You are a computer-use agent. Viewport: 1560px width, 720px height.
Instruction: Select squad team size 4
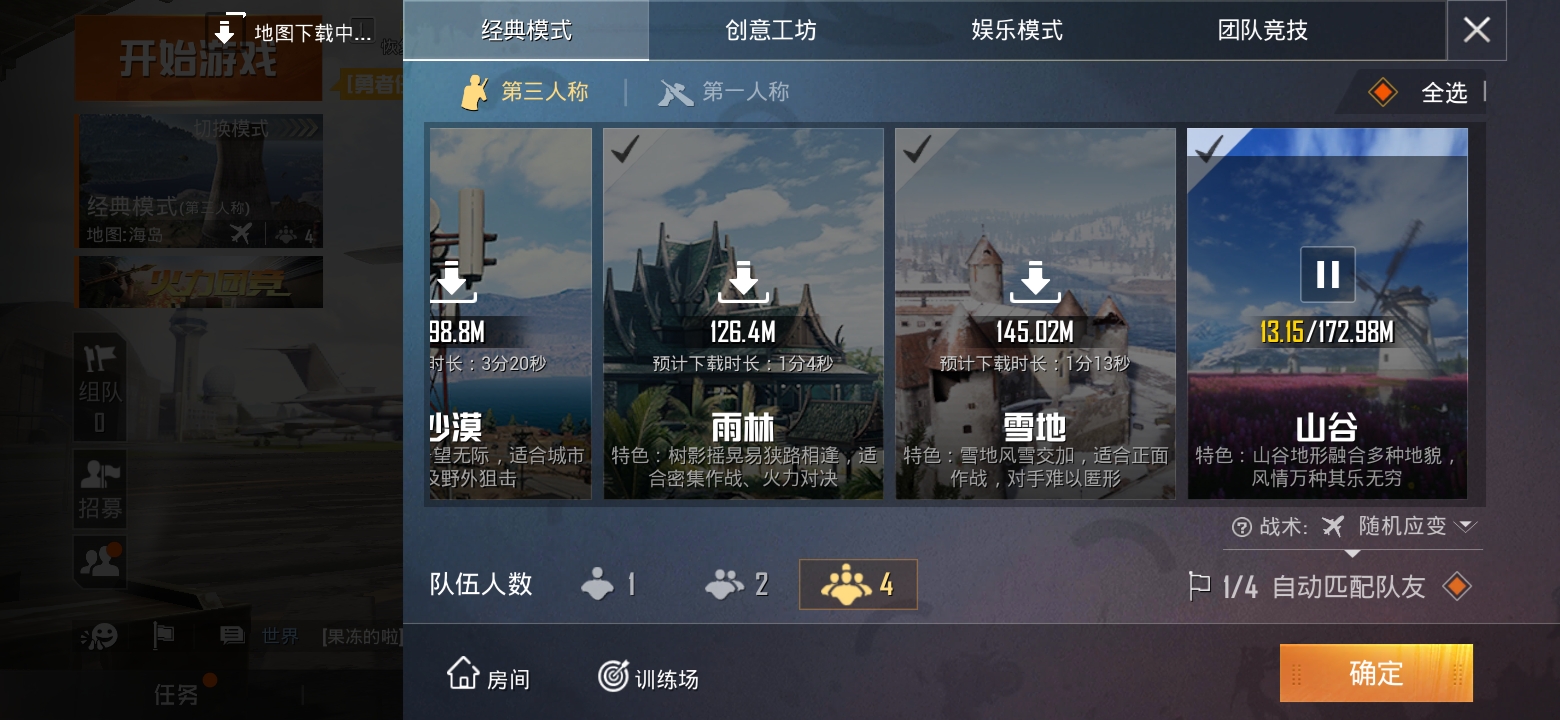pyautogui.click(x=858, y=584)
